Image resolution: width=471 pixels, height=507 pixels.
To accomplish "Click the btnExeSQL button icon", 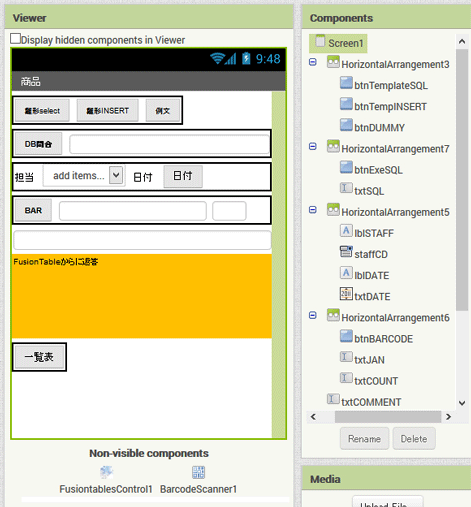I will 346,168.
